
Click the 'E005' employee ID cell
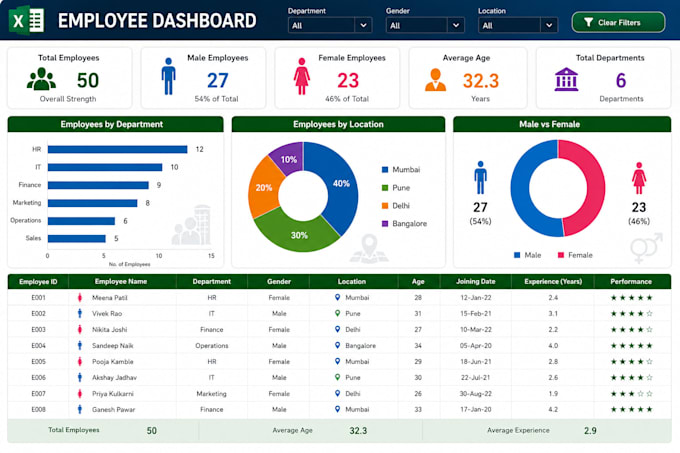[38, 362]
